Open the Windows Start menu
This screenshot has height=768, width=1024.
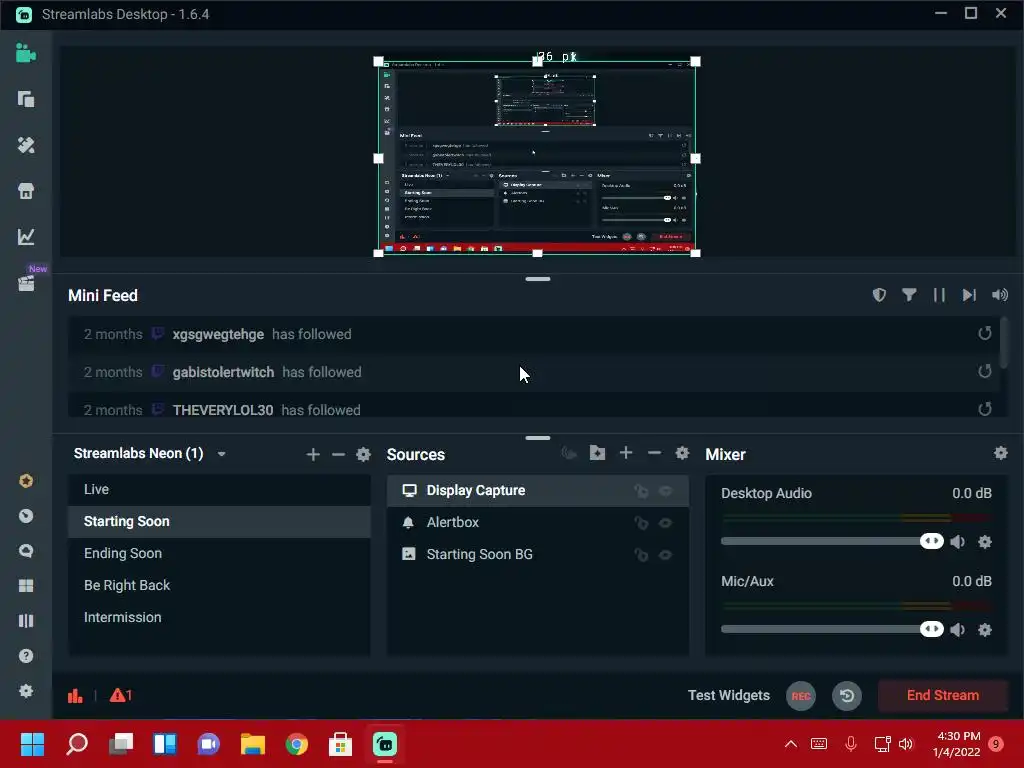pyautogui.click(x=32, y=744)
